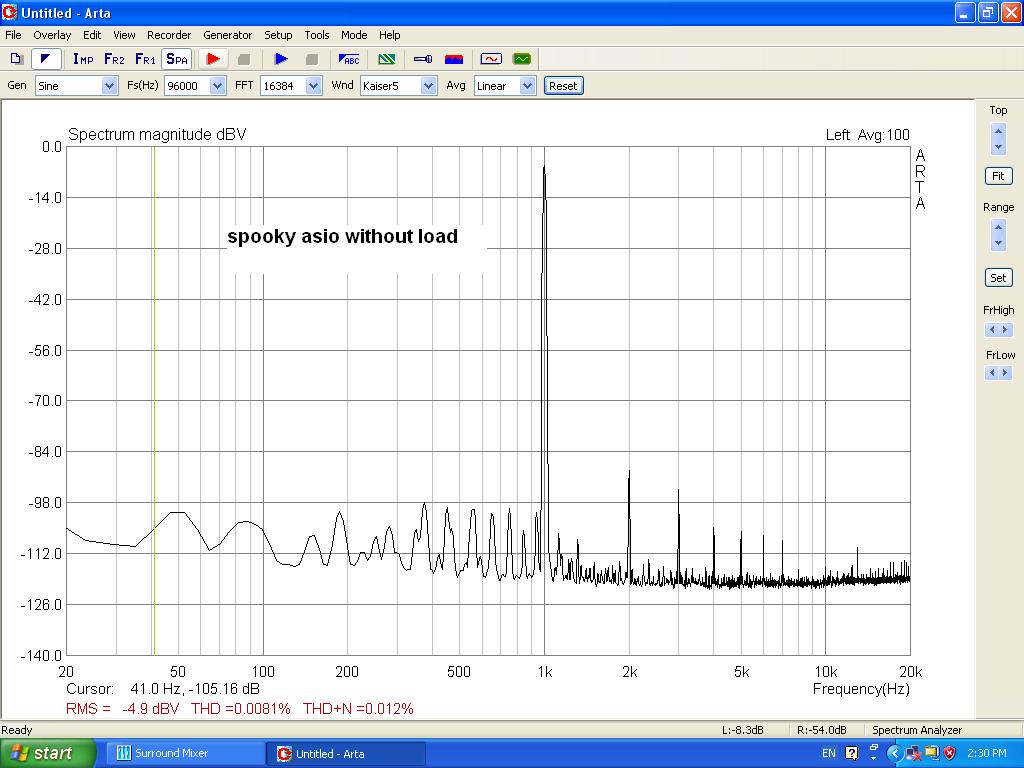Click the Fit button
This screenshot has height=768, width=1024.
[998, 176]
